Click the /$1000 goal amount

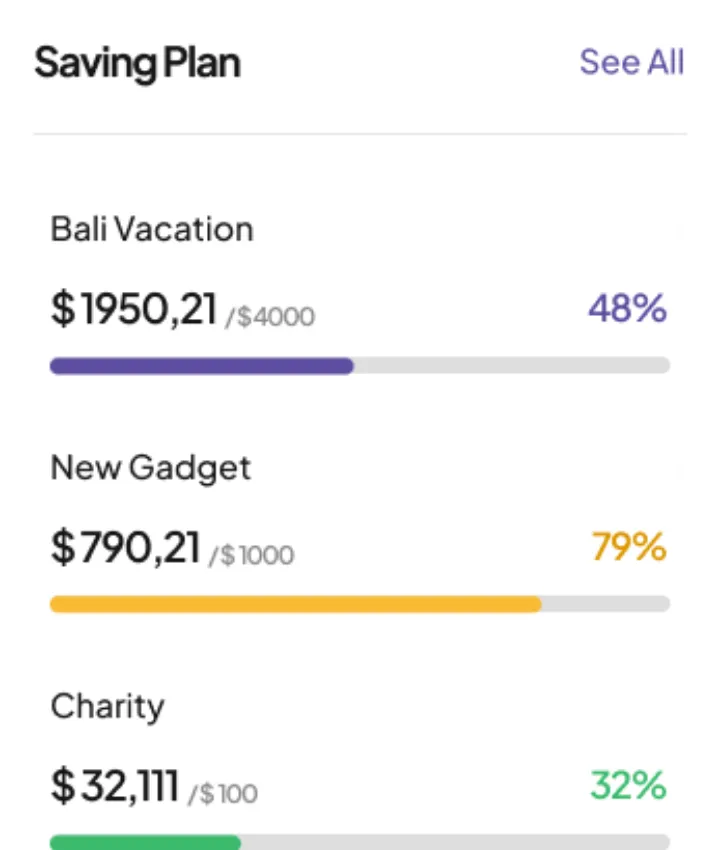pos(252,555)
